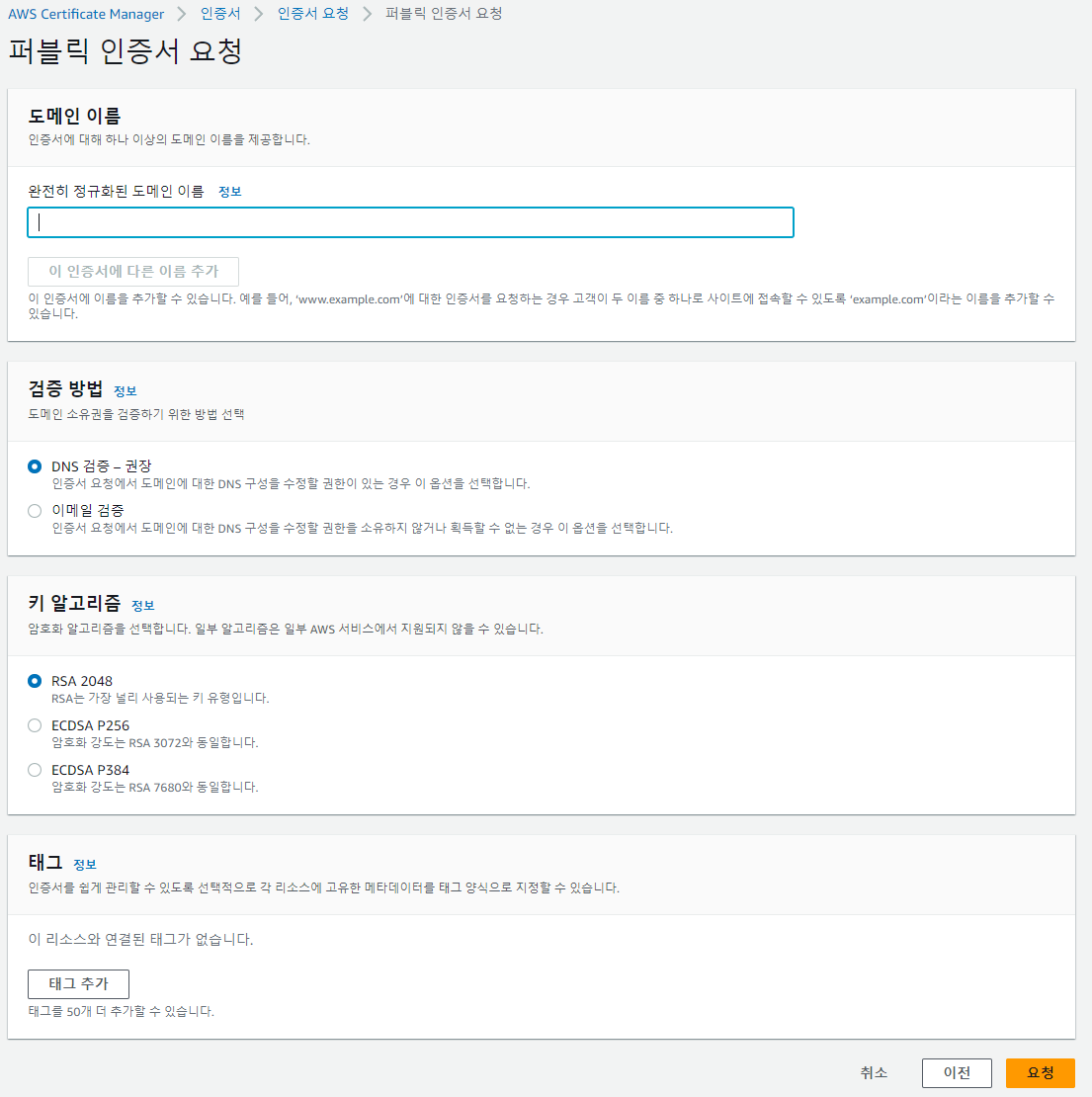Image resolution: width=1092 pixels, height=1097 pixels.
Task: Click description 암호화 강도는 RSA 3072와 동일합니다.
Action: (x=154, y=743)
